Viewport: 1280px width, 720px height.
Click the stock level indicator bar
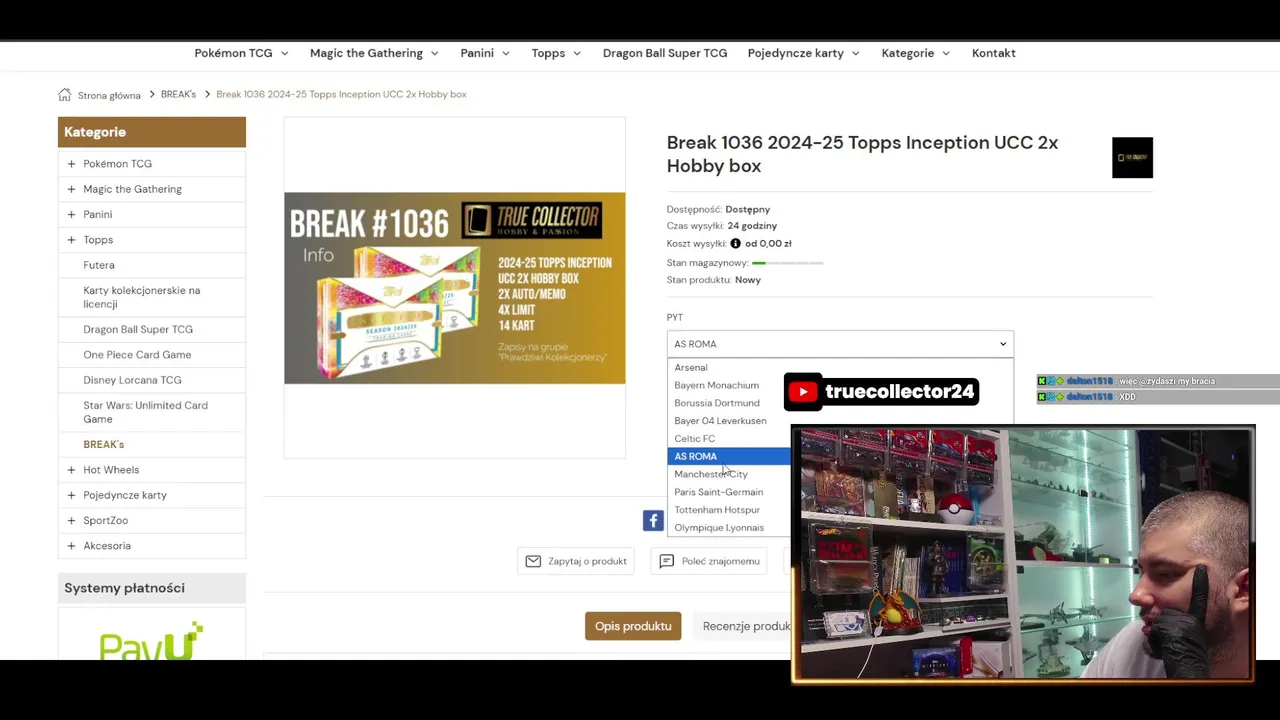pyautogui.click(x=788, y=263)
